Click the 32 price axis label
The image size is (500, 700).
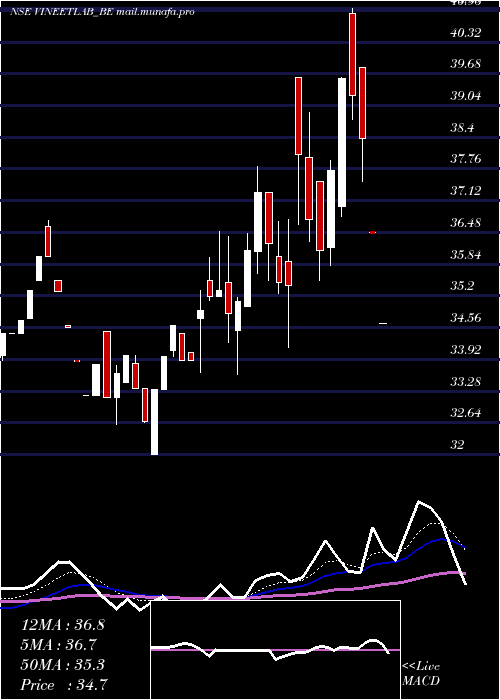[x=458, y=445]
